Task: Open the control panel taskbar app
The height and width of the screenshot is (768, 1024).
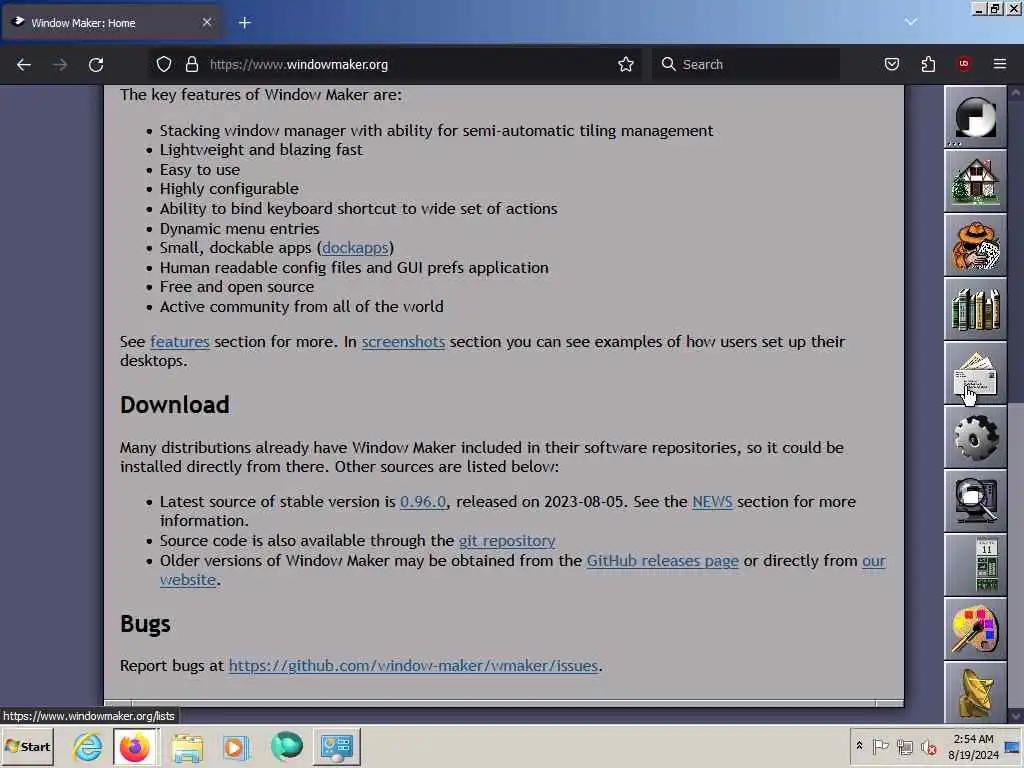Action: [x=336, y=746]
